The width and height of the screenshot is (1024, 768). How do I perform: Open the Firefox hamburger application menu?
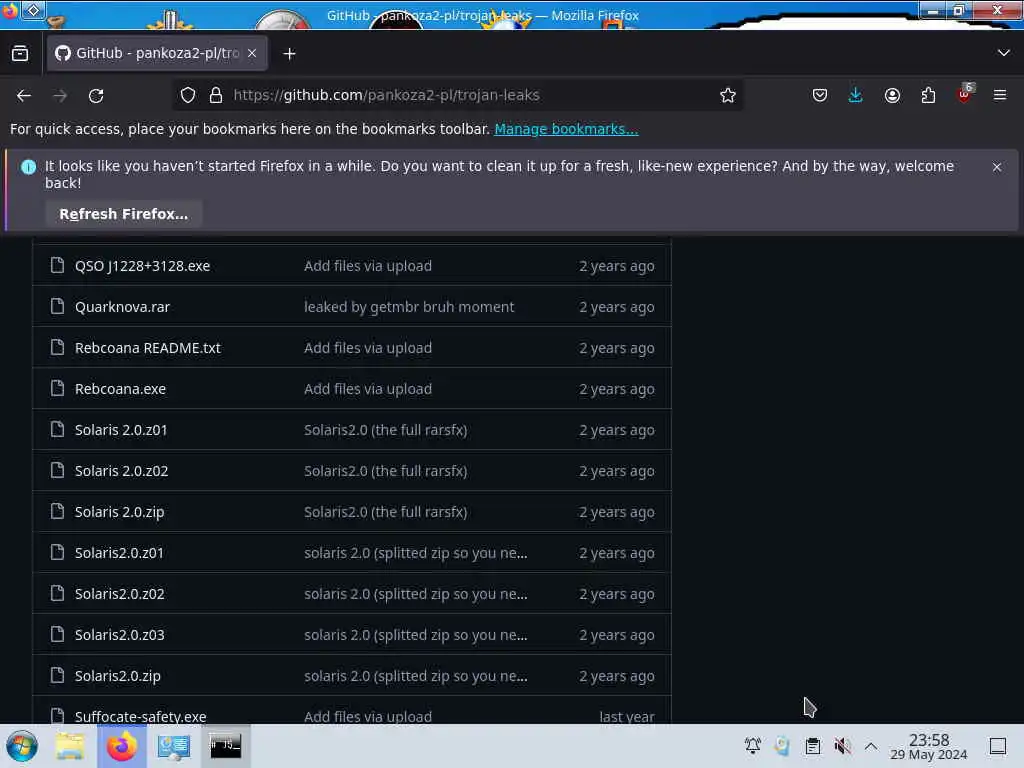coord(1000,95)
